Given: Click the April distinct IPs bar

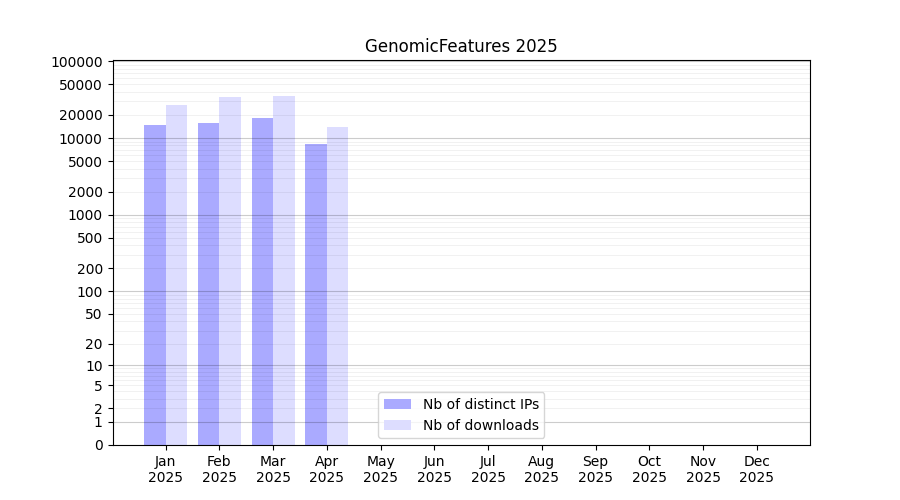Looking at the screenshot, I should click(x=316, y=294).
